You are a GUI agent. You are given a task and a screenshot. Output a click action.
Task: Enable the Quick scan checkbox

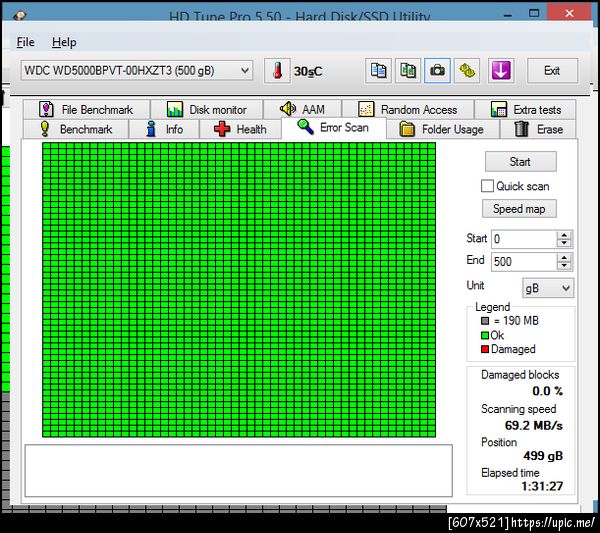[487, 186]
